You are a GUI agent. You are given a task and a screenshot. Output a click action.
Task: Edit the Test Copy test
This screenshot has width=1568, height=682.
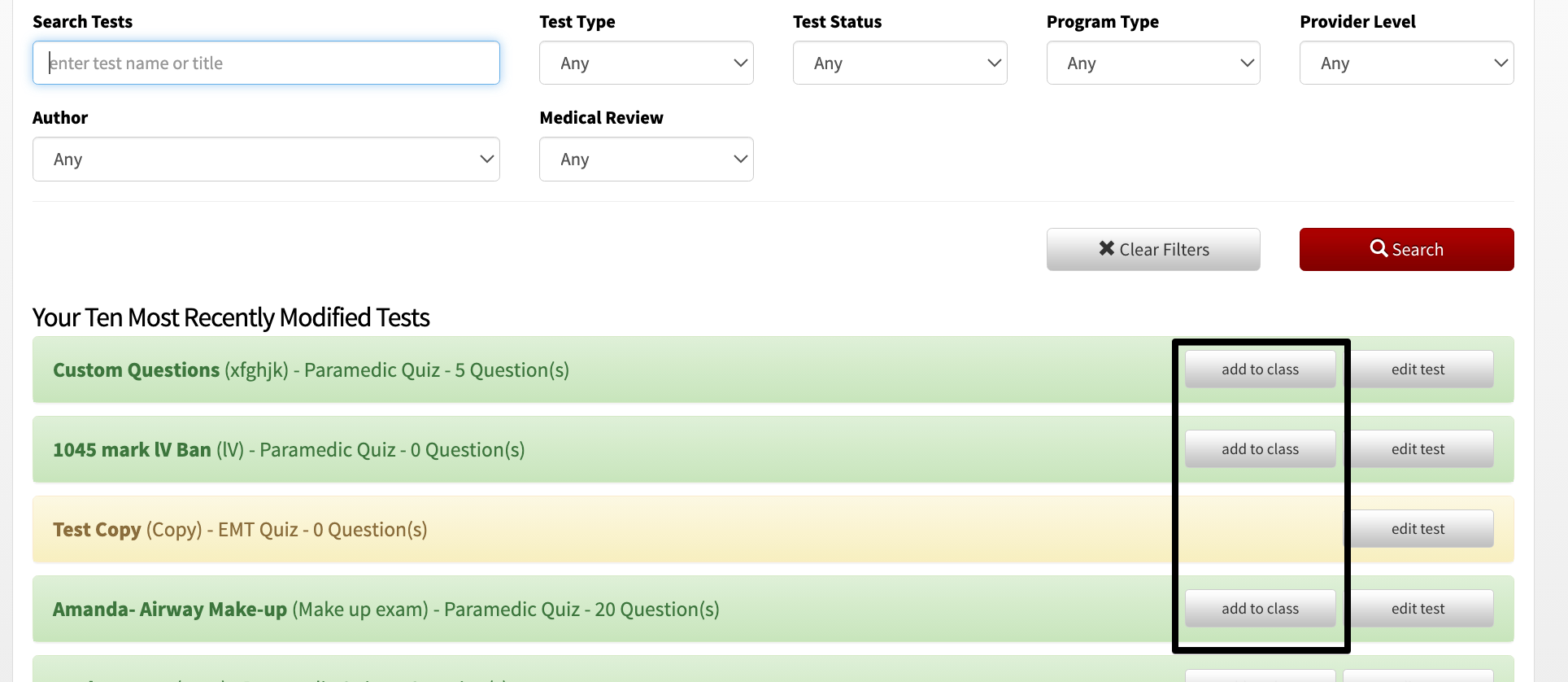(1418, 529)
